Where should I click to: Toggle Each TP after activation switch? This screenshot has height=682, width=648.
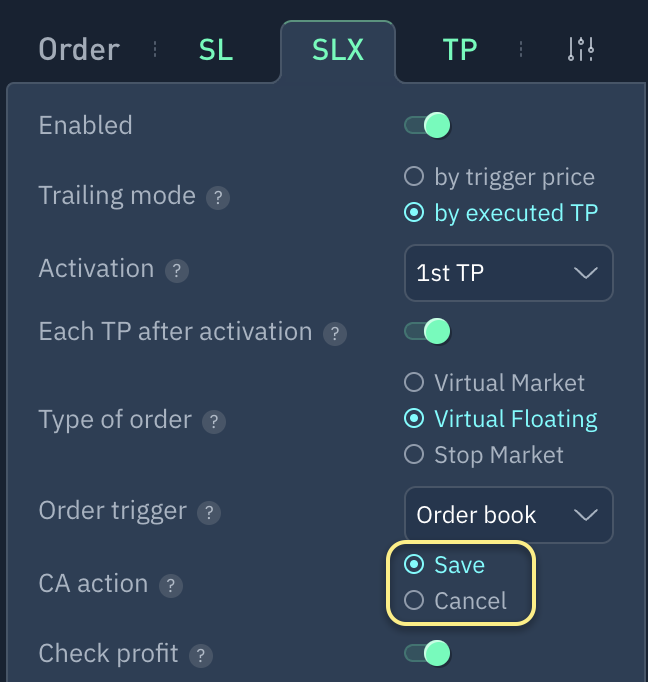427,331
